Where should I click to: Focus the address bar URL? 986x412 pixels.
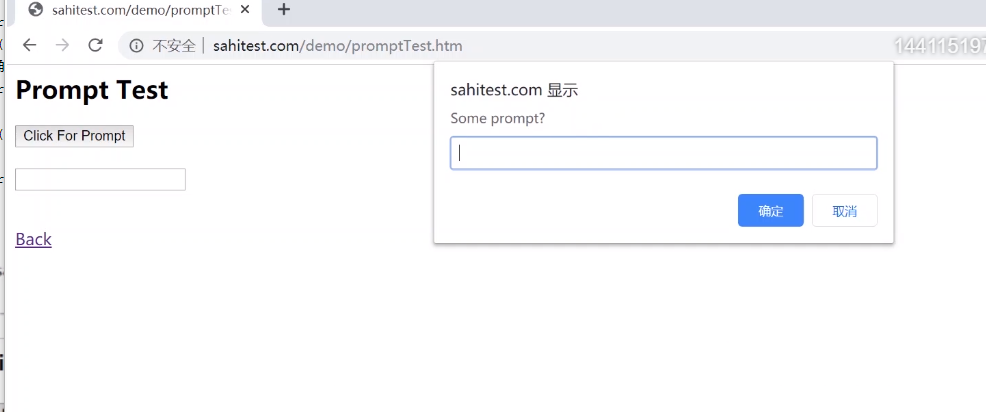(x=337, y=46)
